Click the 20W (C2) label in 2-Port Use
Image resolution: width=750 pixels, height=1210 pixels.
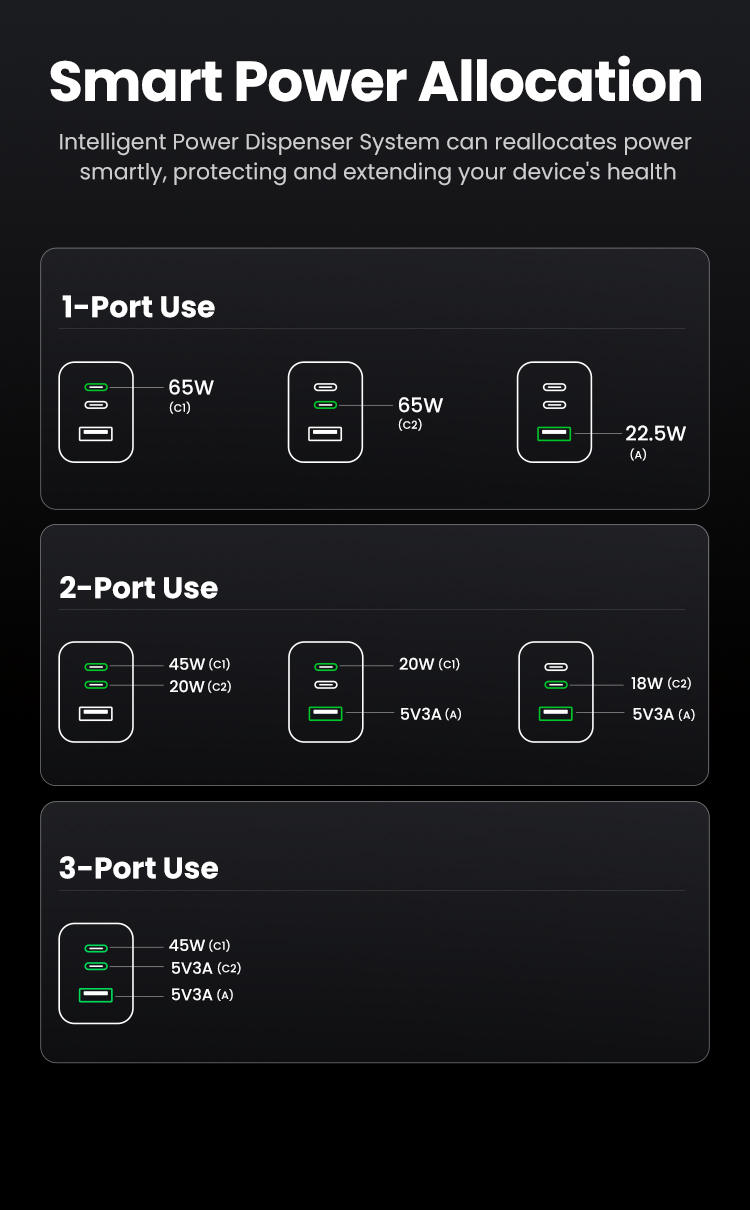200,687
